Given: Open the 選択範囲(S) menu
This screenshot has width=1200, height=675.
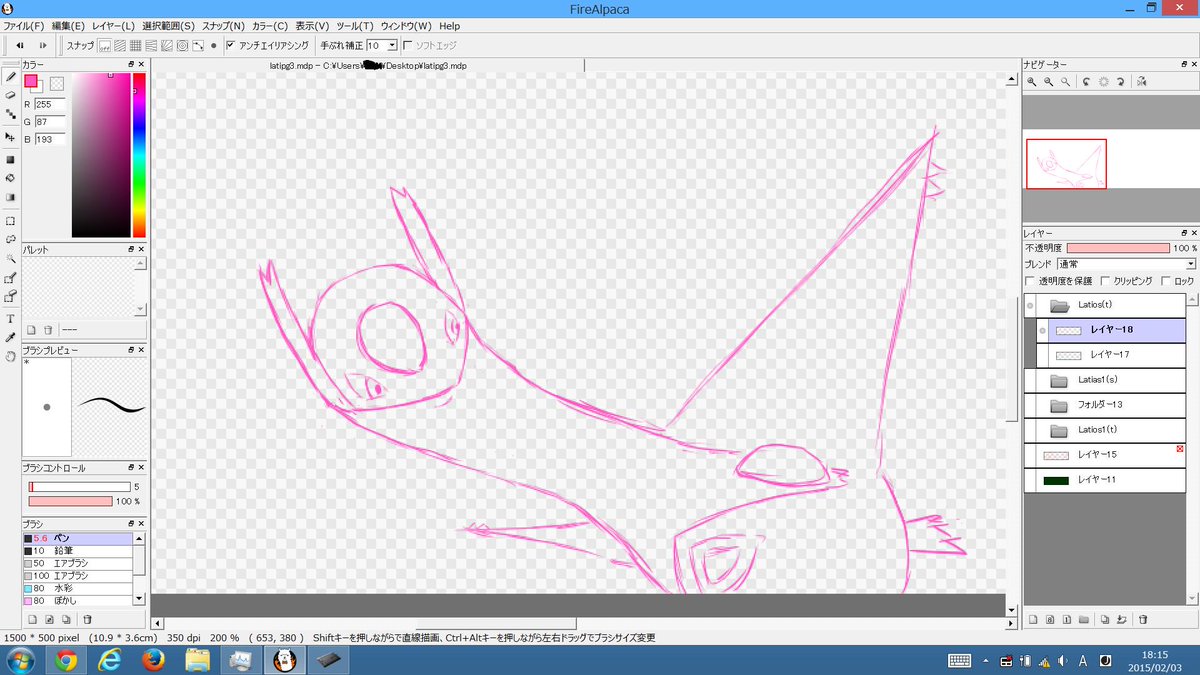Looking at the screenshot, I should point(169,25).
